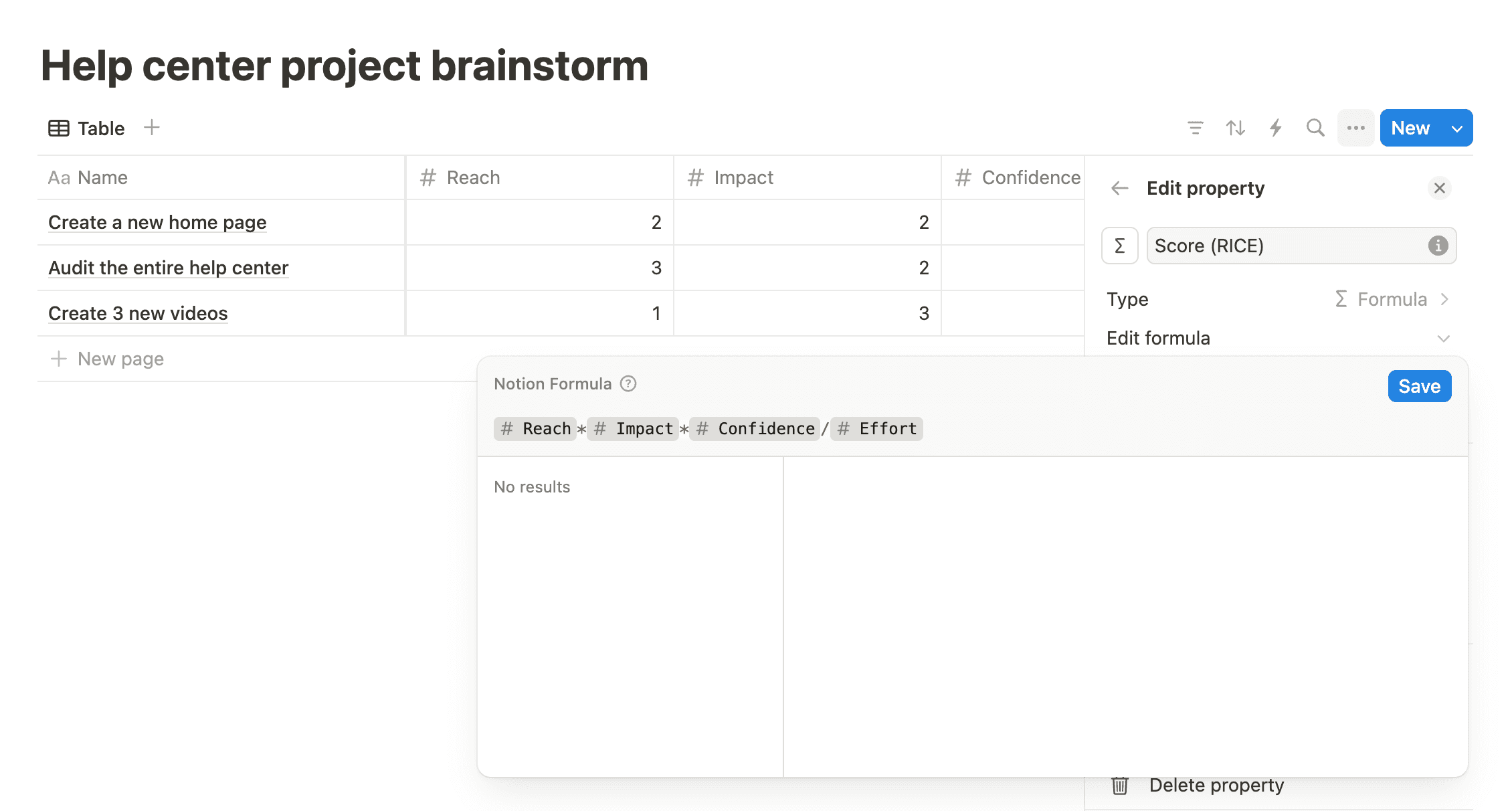Add a new view with plus icon
The height and width of the screenshot is (811, 1512).
pos(152,127)
